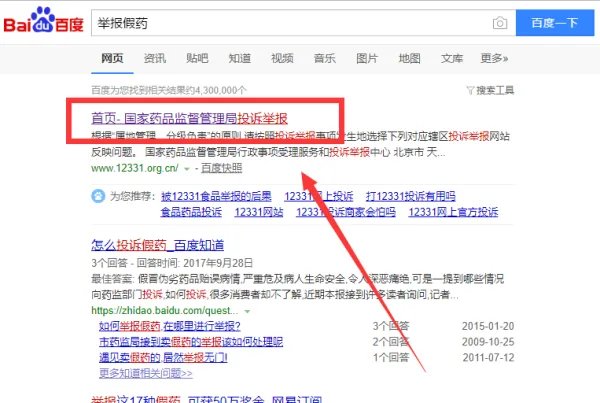Switch to the 资讯 tab
Screen dimensions: 600x403
155,58
